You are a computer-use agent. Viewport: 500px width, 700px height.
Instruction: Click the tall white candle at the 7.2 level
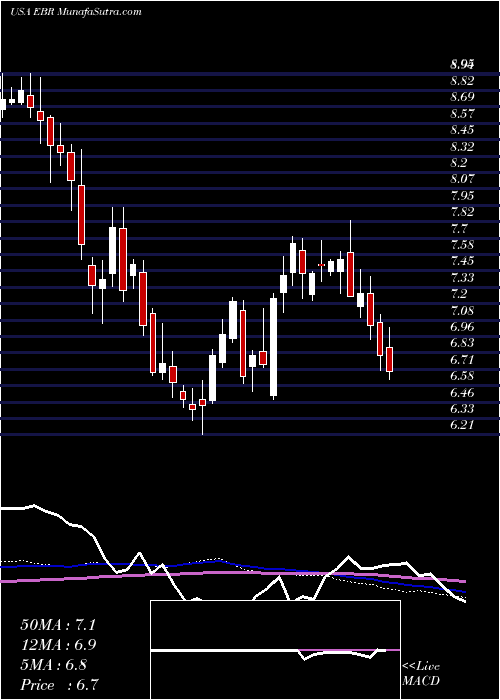[273, 346]
